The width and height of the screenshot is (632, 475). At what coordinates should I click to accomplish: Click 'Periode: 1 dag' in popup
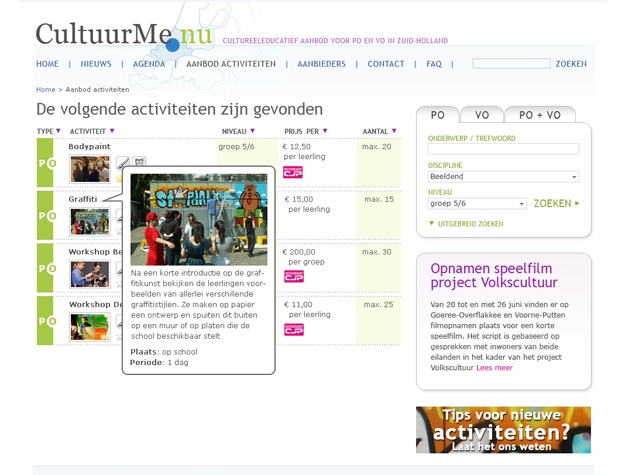(159, 362)
